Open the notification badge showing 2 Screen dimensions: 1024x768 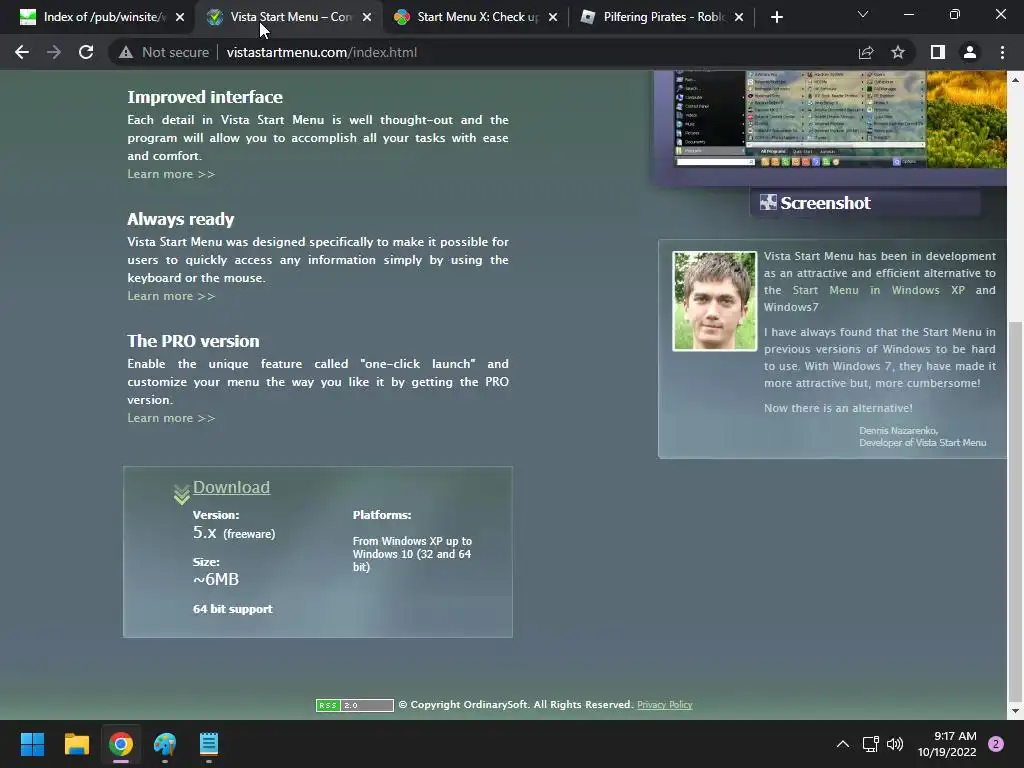pyautogui.click(x=995, y=744)
